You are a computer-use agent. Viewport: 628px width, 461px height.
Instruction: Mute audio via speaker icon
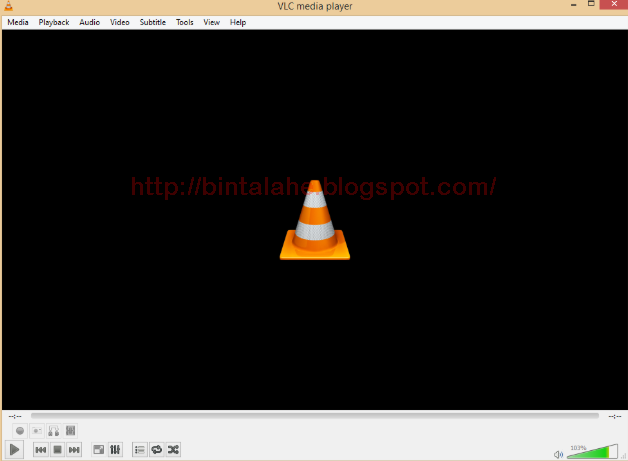(558, 454)
